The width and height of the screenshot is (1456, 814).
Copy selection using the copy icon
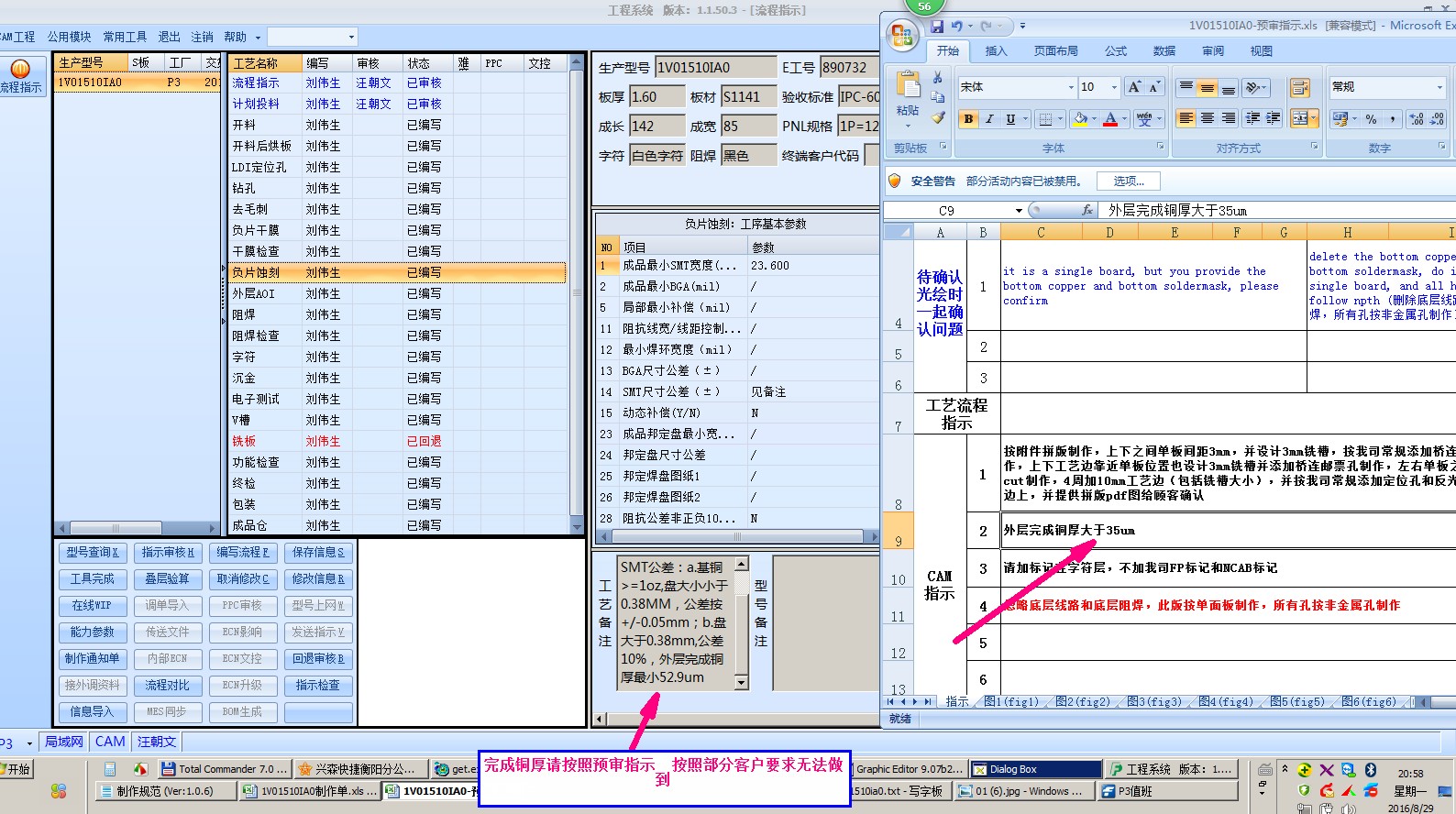tap(937, 97)
